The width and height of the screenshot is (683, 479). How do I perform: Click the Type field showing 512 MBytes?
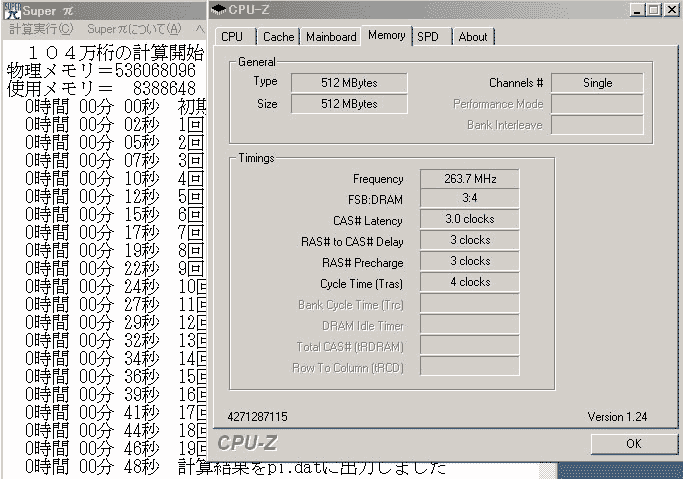[349, 83]
